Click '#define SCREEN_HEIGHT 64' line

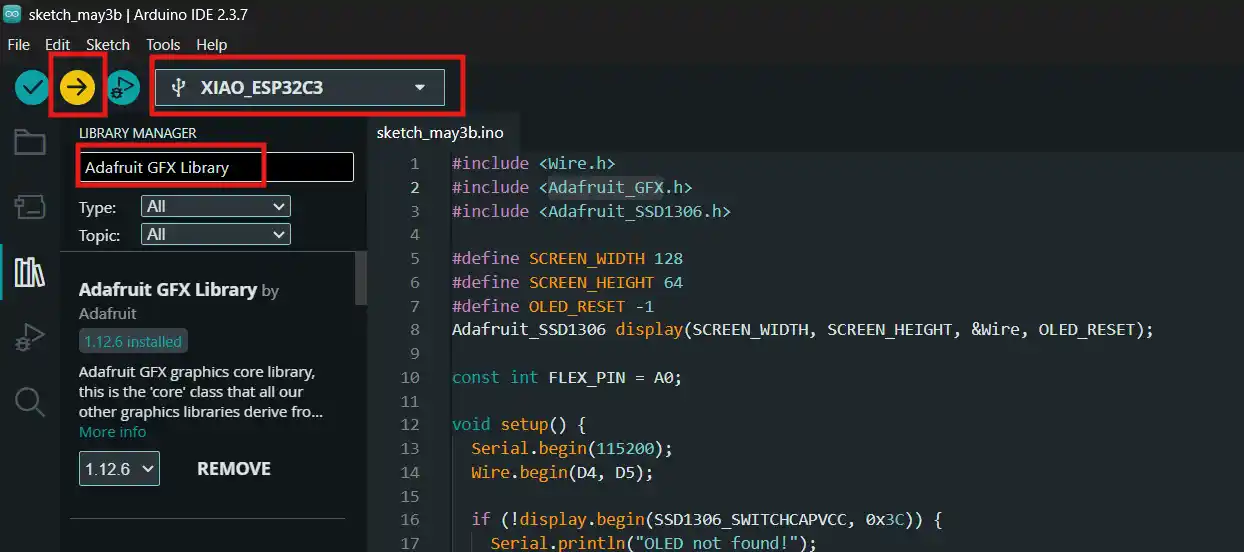coord(567,282)
